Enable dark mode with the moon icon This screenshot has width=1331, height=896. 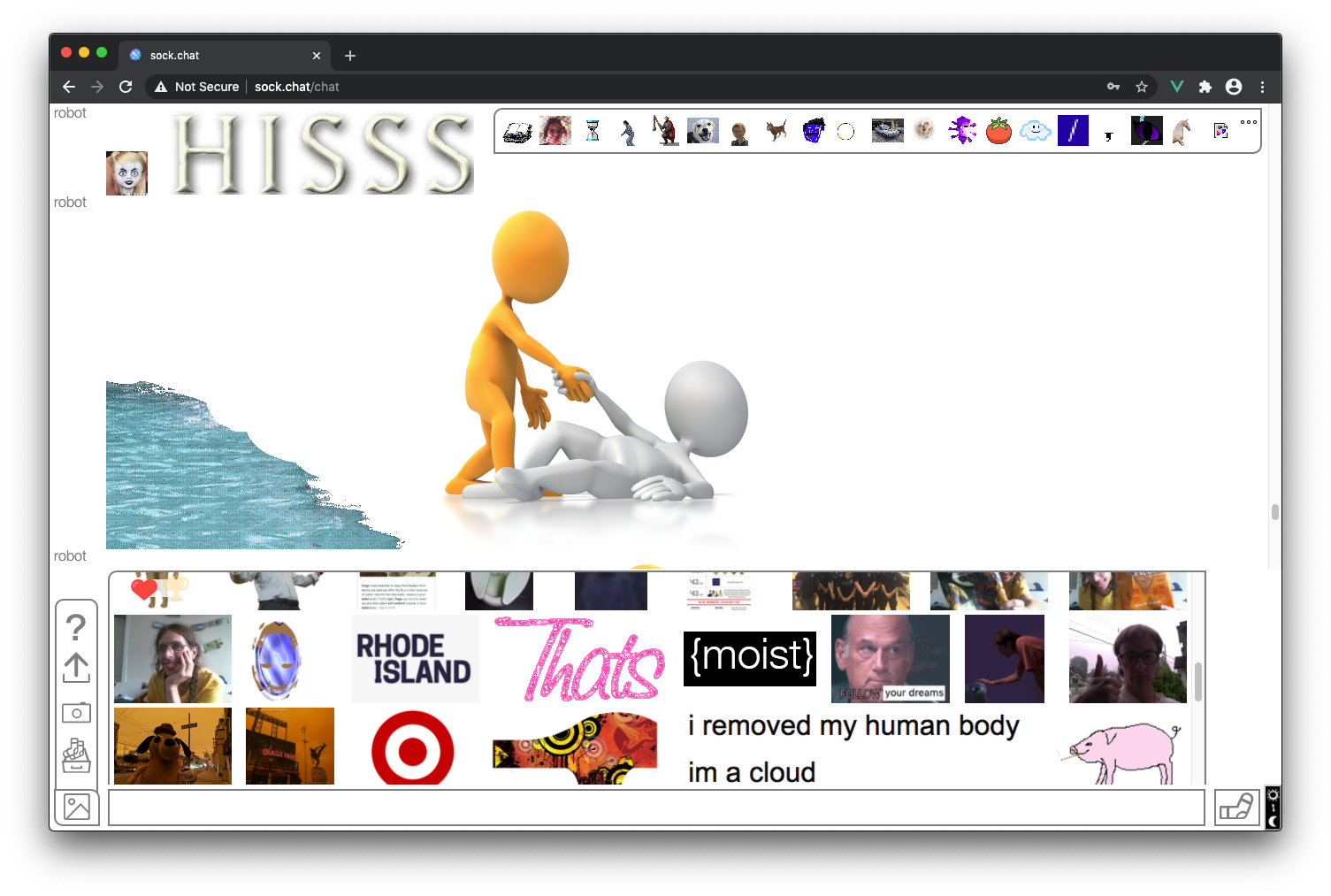pos(1273,820)
